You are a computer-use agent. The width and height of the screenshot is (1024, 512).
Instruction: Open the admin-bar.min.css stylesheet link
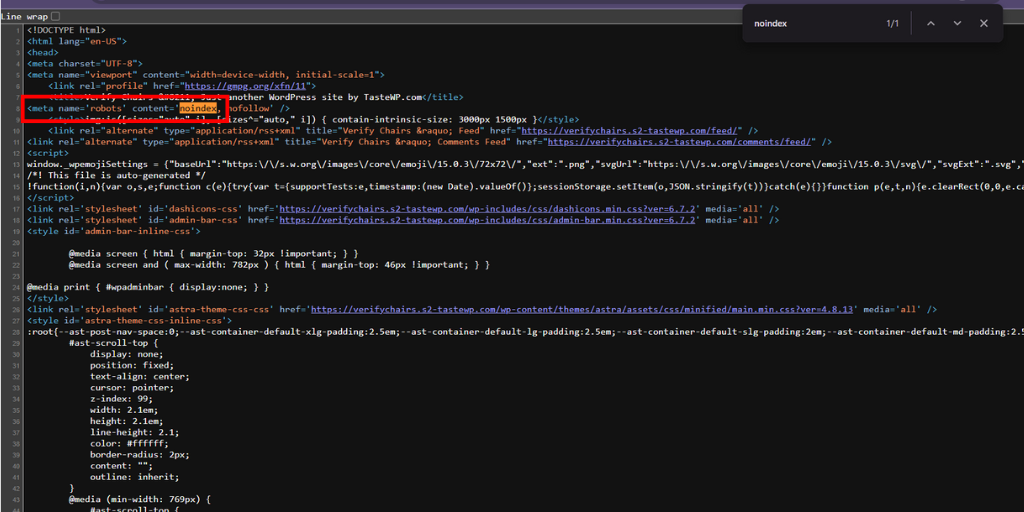click(487, 220)
